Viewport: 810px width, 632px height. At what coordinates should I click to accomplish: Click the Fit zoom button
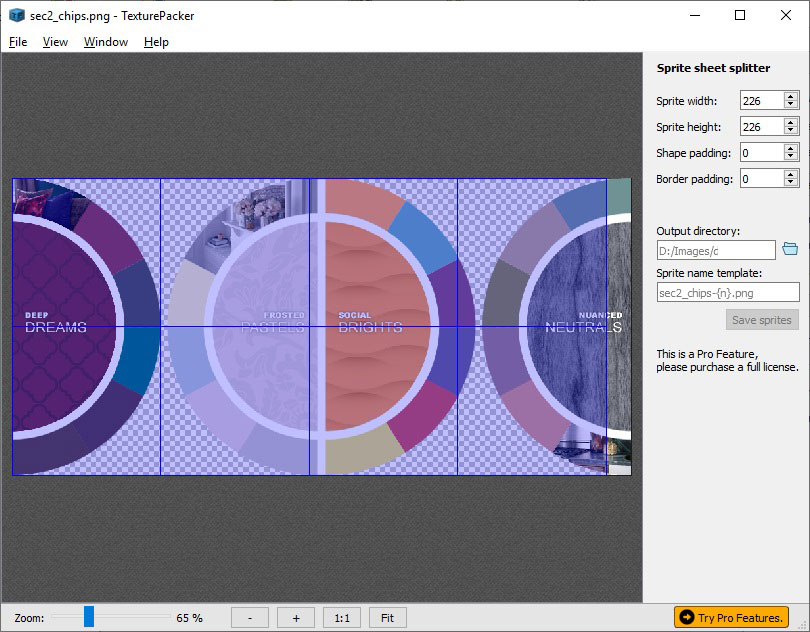pyautogui.click(x=387, y=618)
